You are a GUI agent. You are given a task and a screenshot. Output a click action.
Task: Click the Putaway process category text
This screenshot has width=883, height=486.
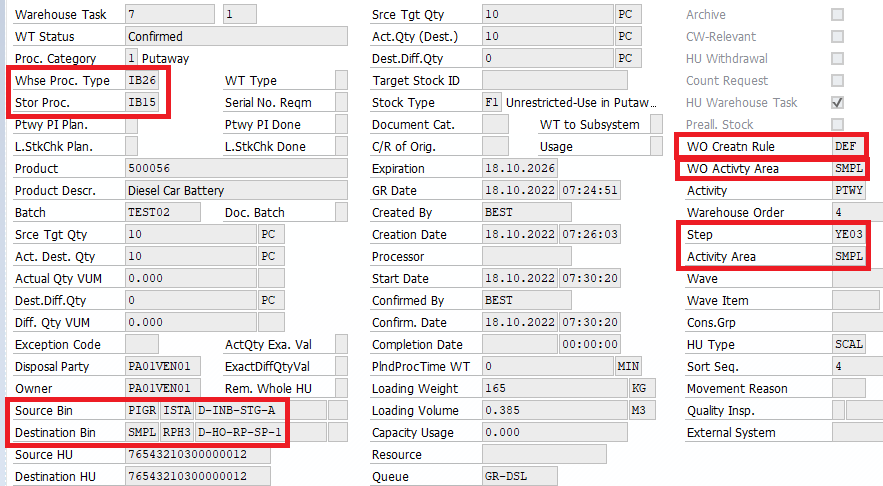coord(166,59)
